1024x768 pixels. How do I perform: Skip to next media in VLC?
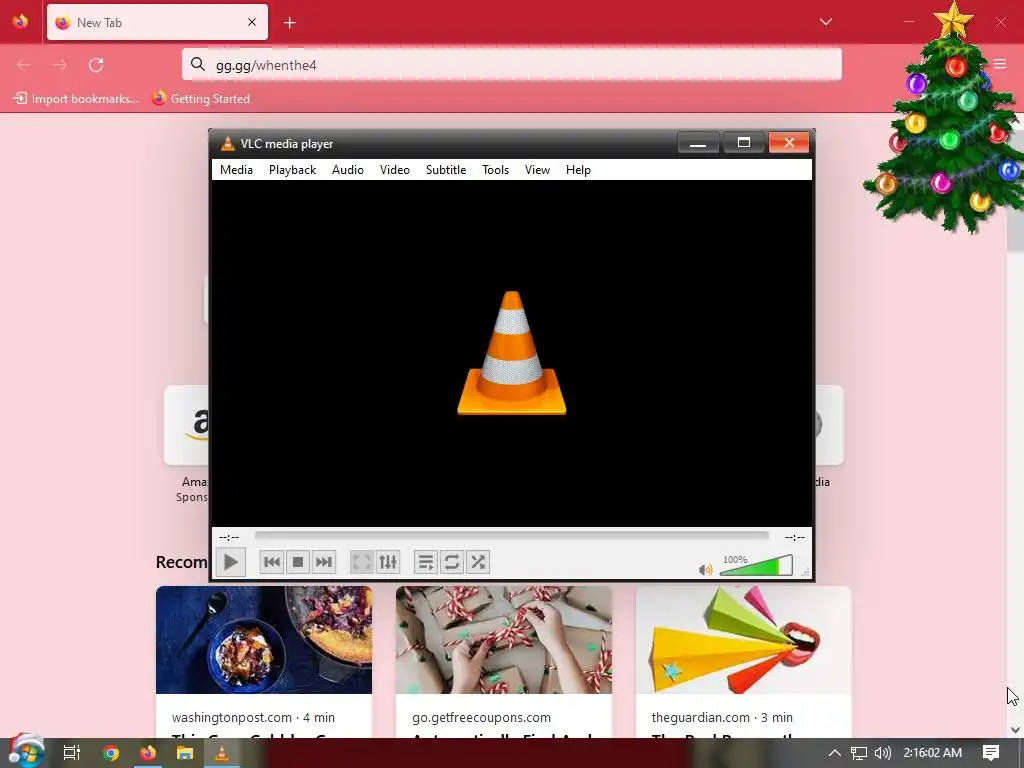click(x=324, y=562)
